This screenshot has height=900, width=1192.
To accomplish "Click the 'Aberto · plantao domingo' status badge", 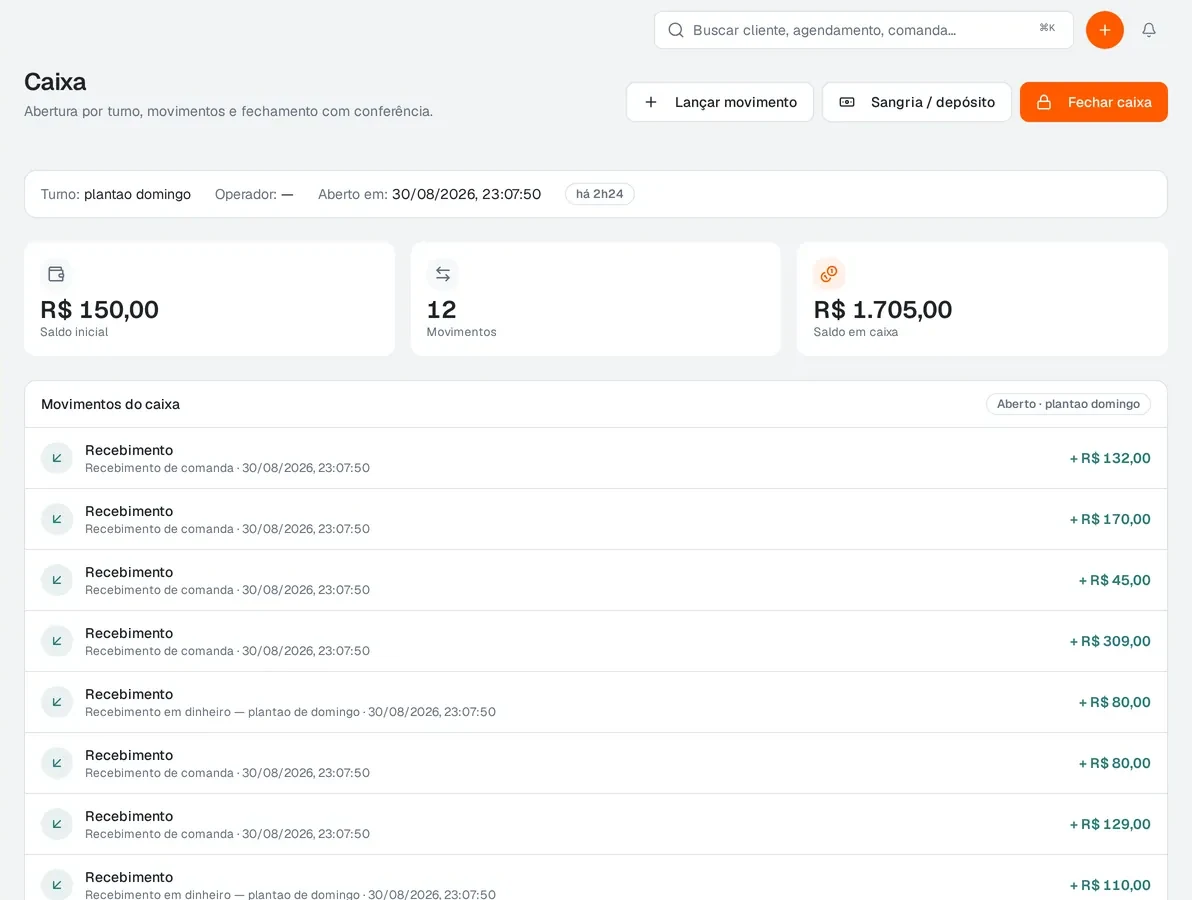I will (1068, 404).
